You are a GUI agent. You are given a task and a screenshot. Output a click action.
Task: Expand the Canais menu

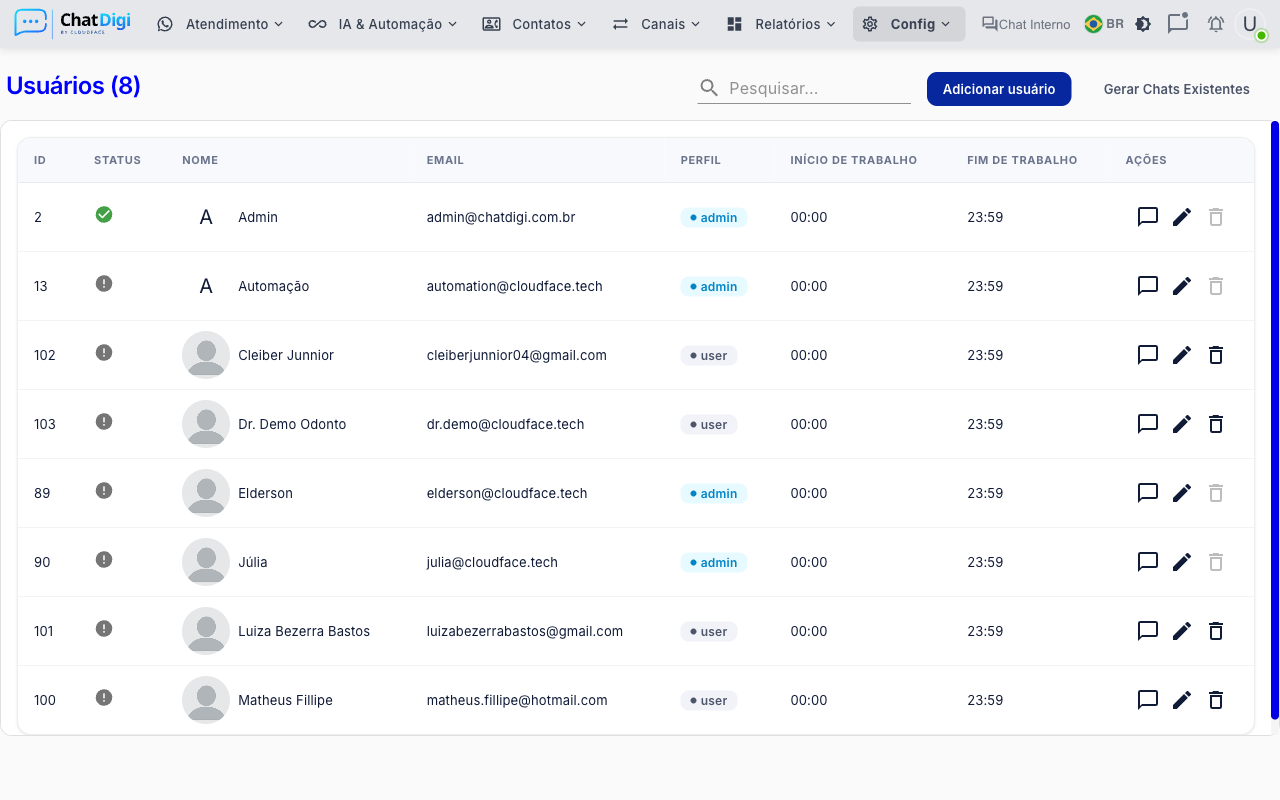click(656, 24)
